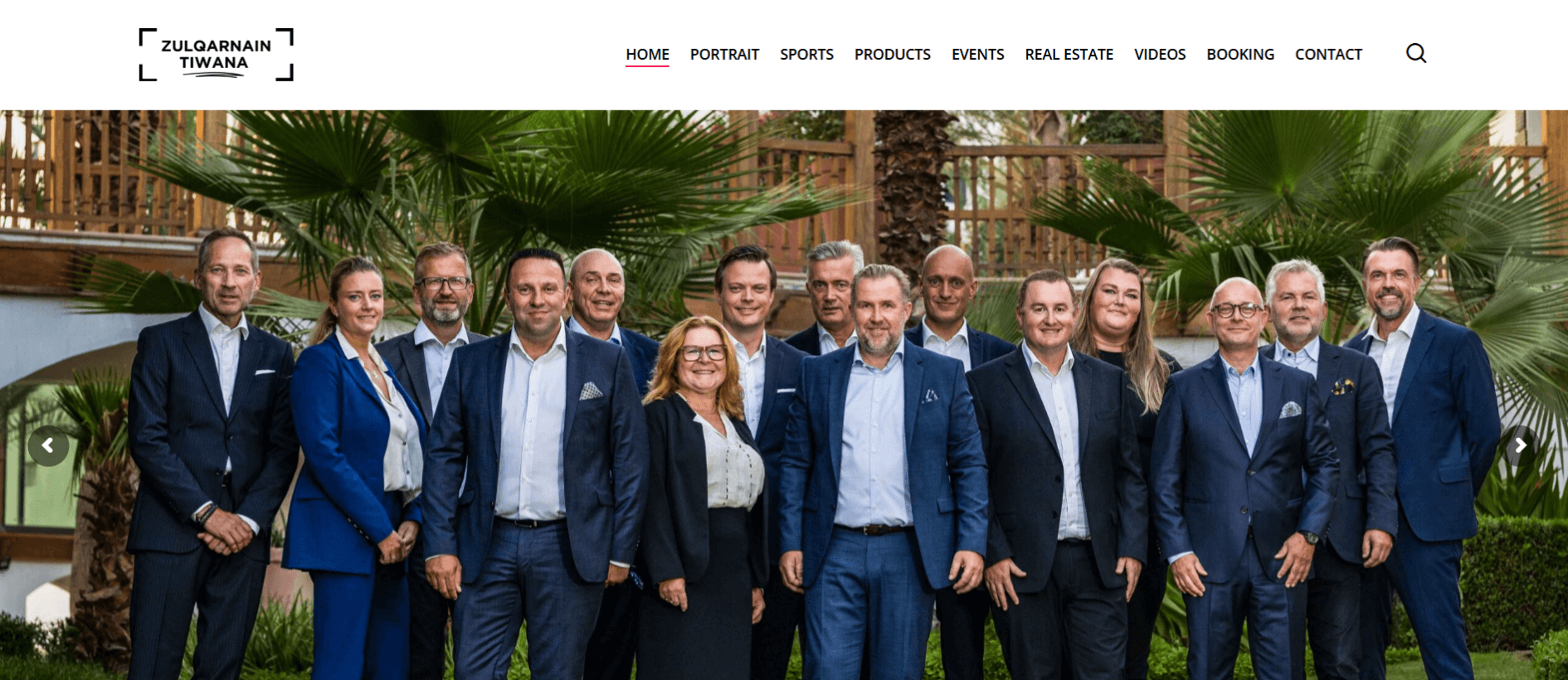Viewport: 1568px width, 680px height.
Task: Open the REAL ESTATE gallery link
Action: (x=1069, y=55)
